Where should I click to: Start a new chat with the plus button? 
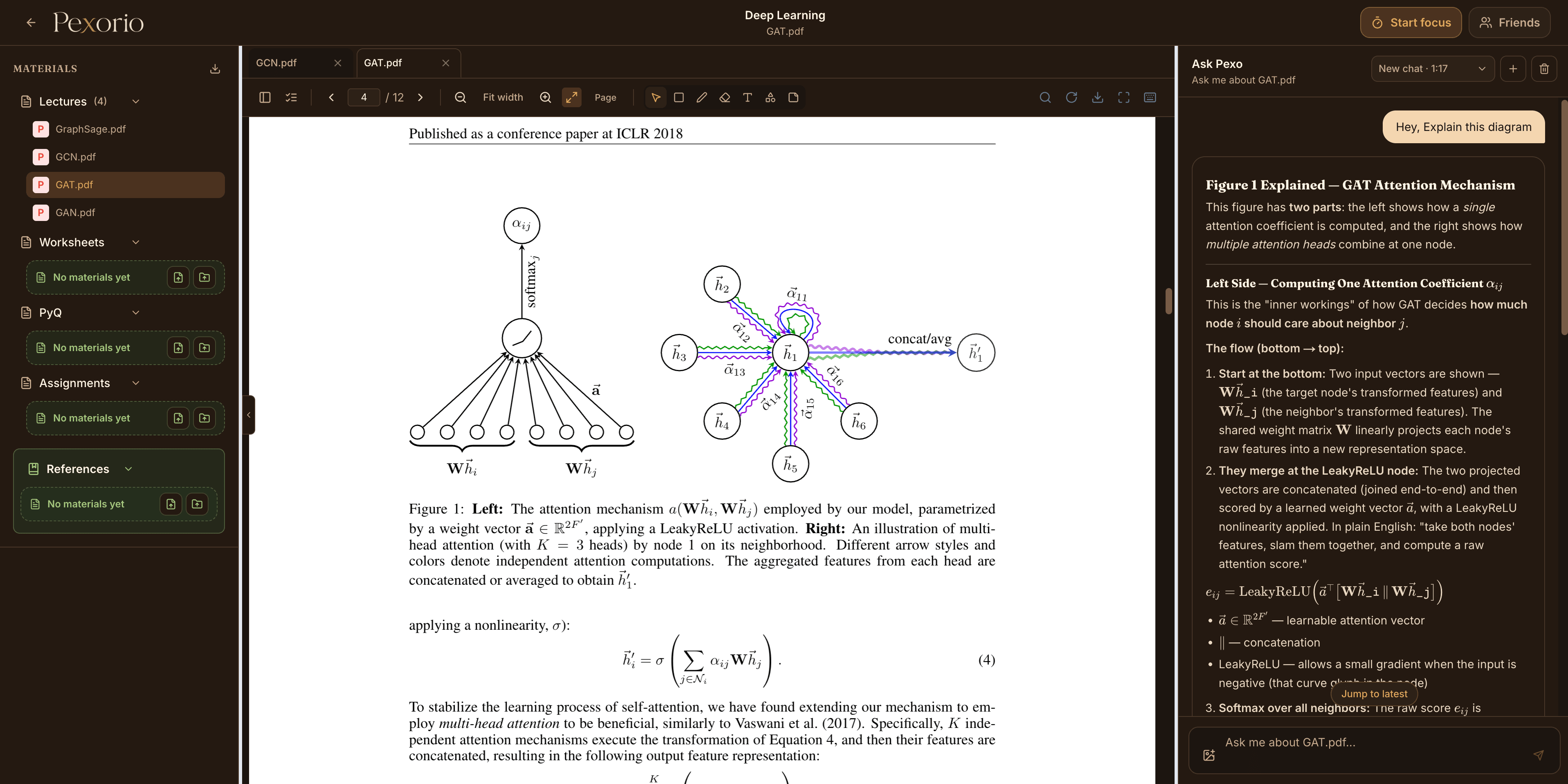[1513, 69]
